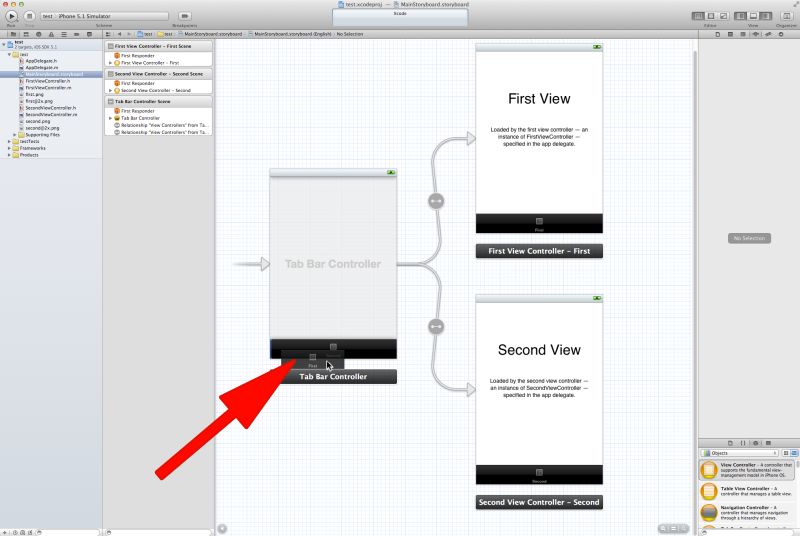800x536 pixels.
Task: Run the project with the Run button
Action: coord(11,16)
